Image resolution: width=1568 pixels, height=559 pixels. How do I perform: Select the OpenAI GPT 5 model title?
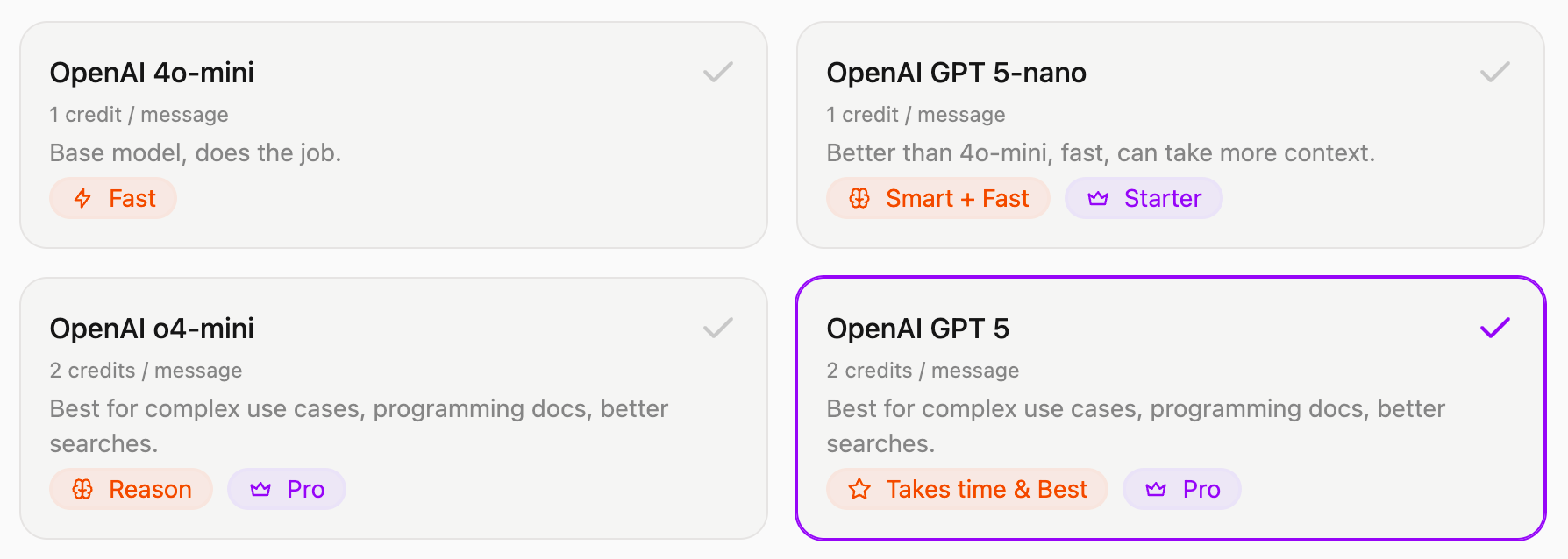click(917, 329)
